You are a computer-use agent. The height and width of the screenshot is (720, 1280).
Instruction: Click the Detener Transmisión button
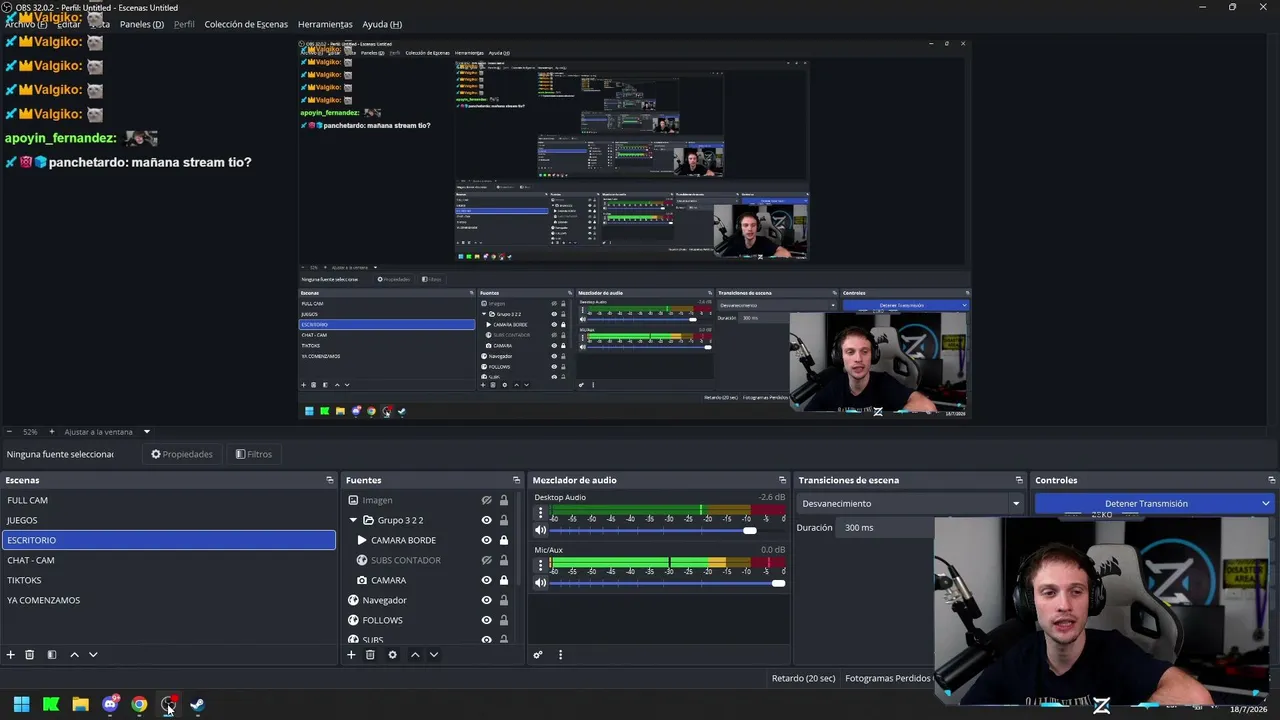[x=1146, y=503]
